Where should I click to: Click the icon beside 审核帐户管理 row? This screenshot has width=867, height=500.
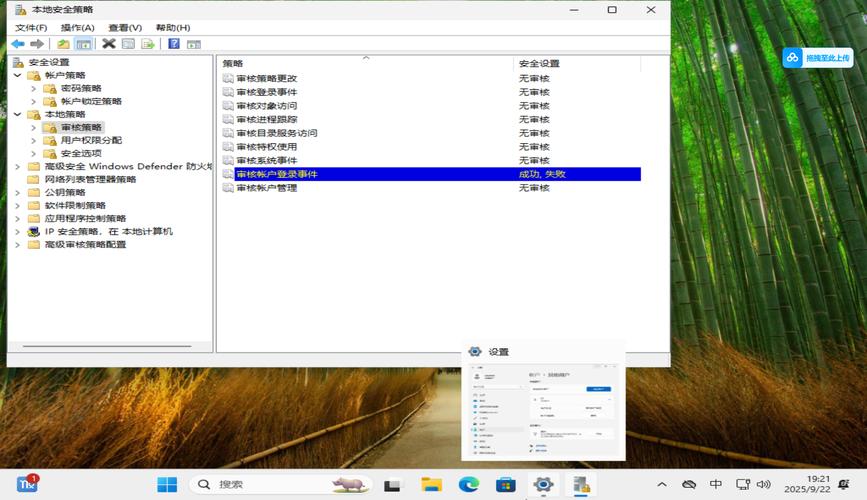tap(228, 188)
